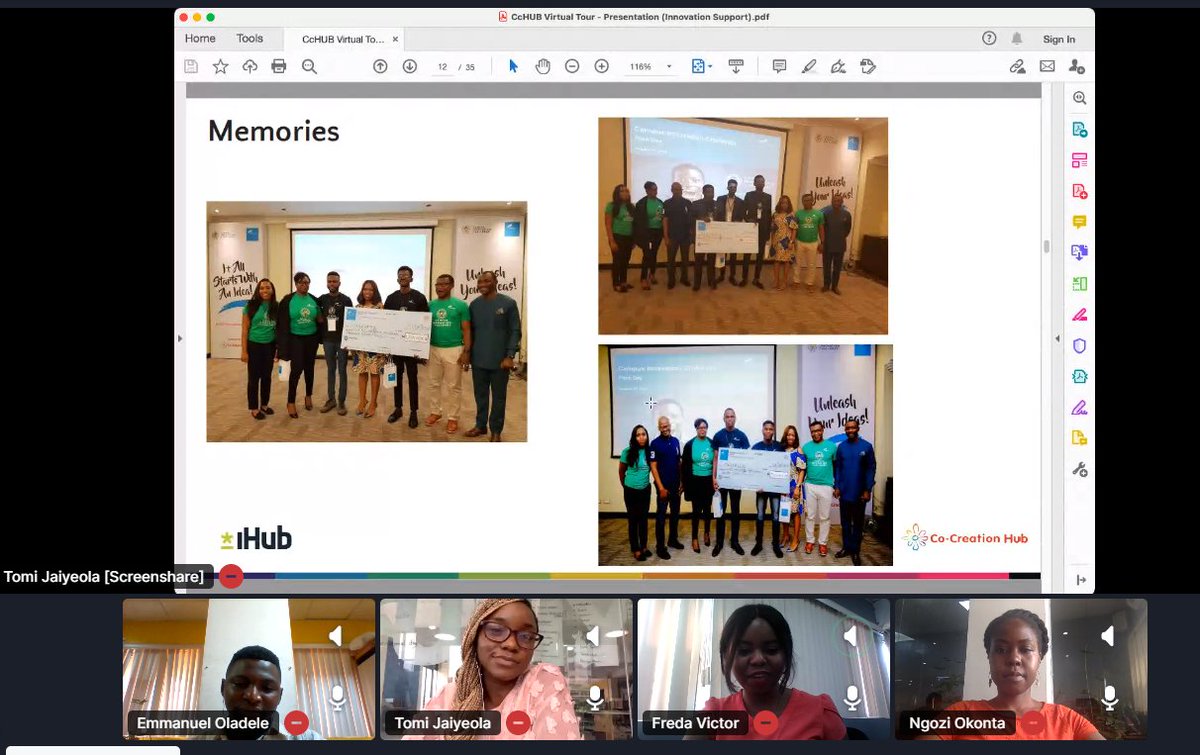Collapse the right tools pane arrow
This screenshot has width=1200, height=755.
[1081, 580]
